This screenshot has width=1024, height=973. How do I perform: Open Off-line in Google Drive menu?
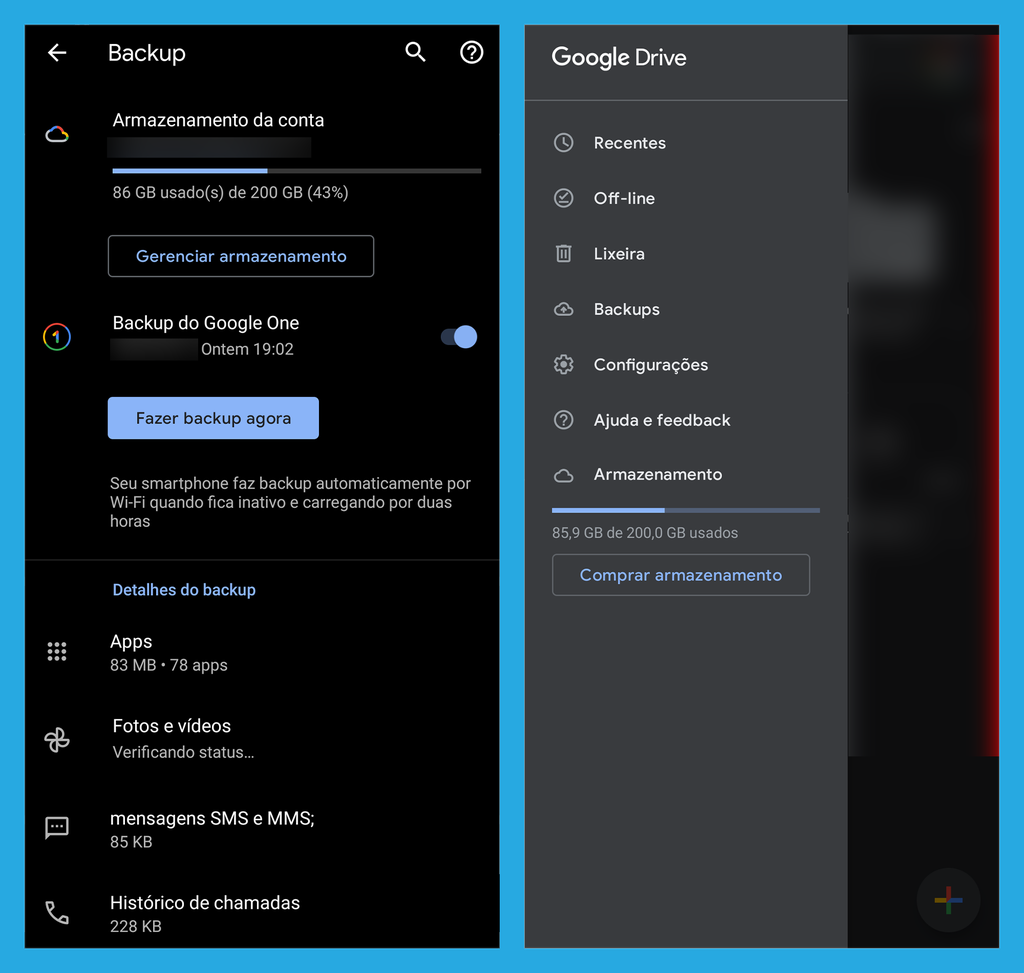point(686,198)
